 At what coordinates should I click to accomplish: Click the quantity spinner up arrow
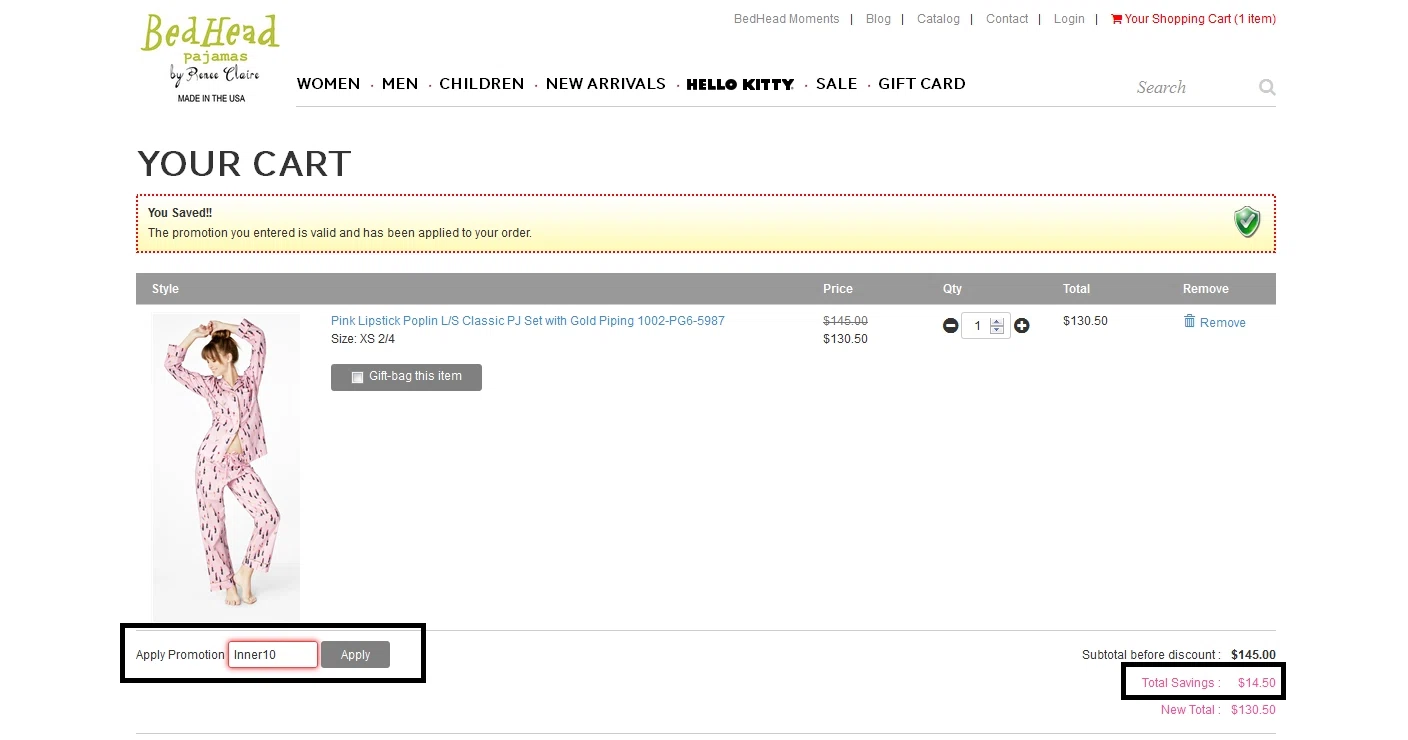(996, 320)
